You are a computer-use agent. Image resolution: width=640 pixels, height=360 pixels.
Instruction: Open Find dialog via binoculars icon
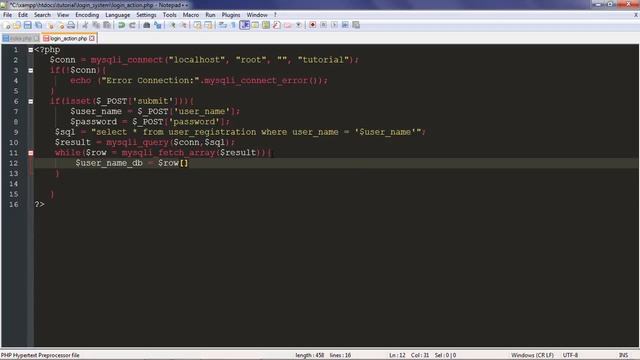[x=147, y=25]
